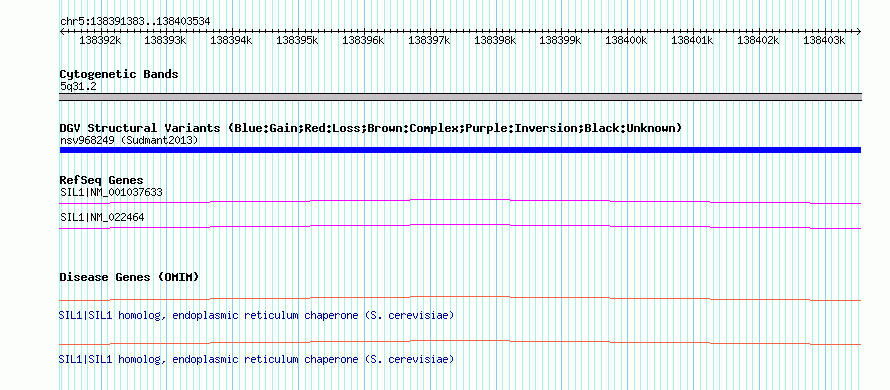Click the 138399k ruler tick label

point(560,40)
